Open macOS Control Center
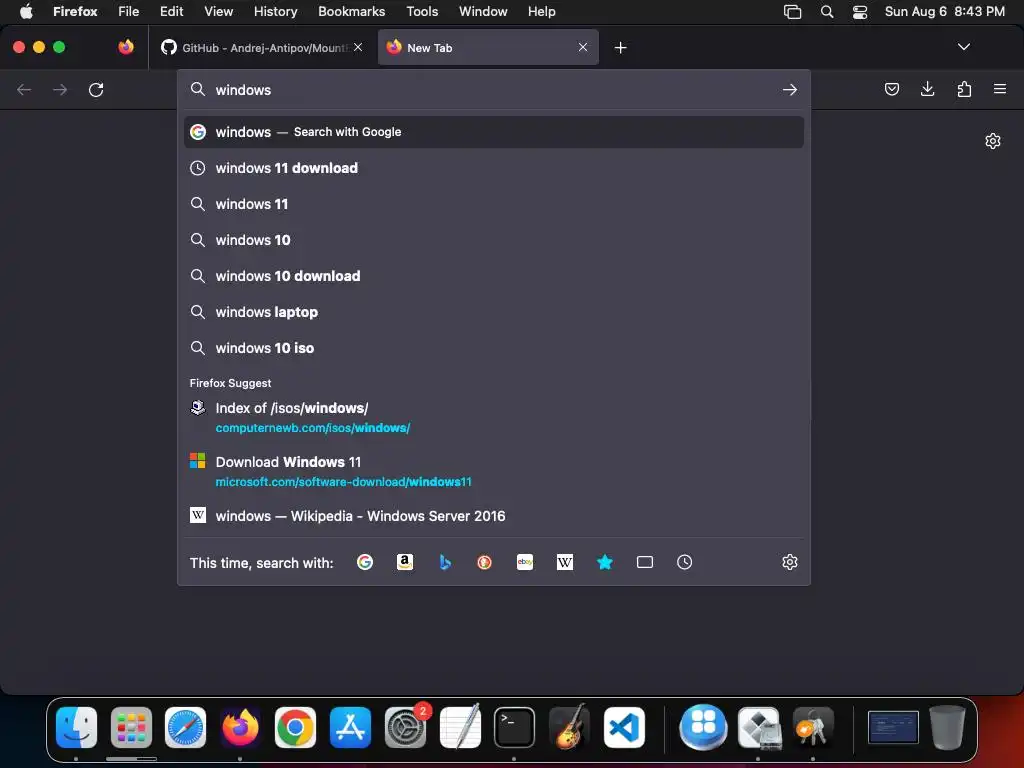Image resolution: width=1024 pixels, height=768 pixels. coord(859,12)
